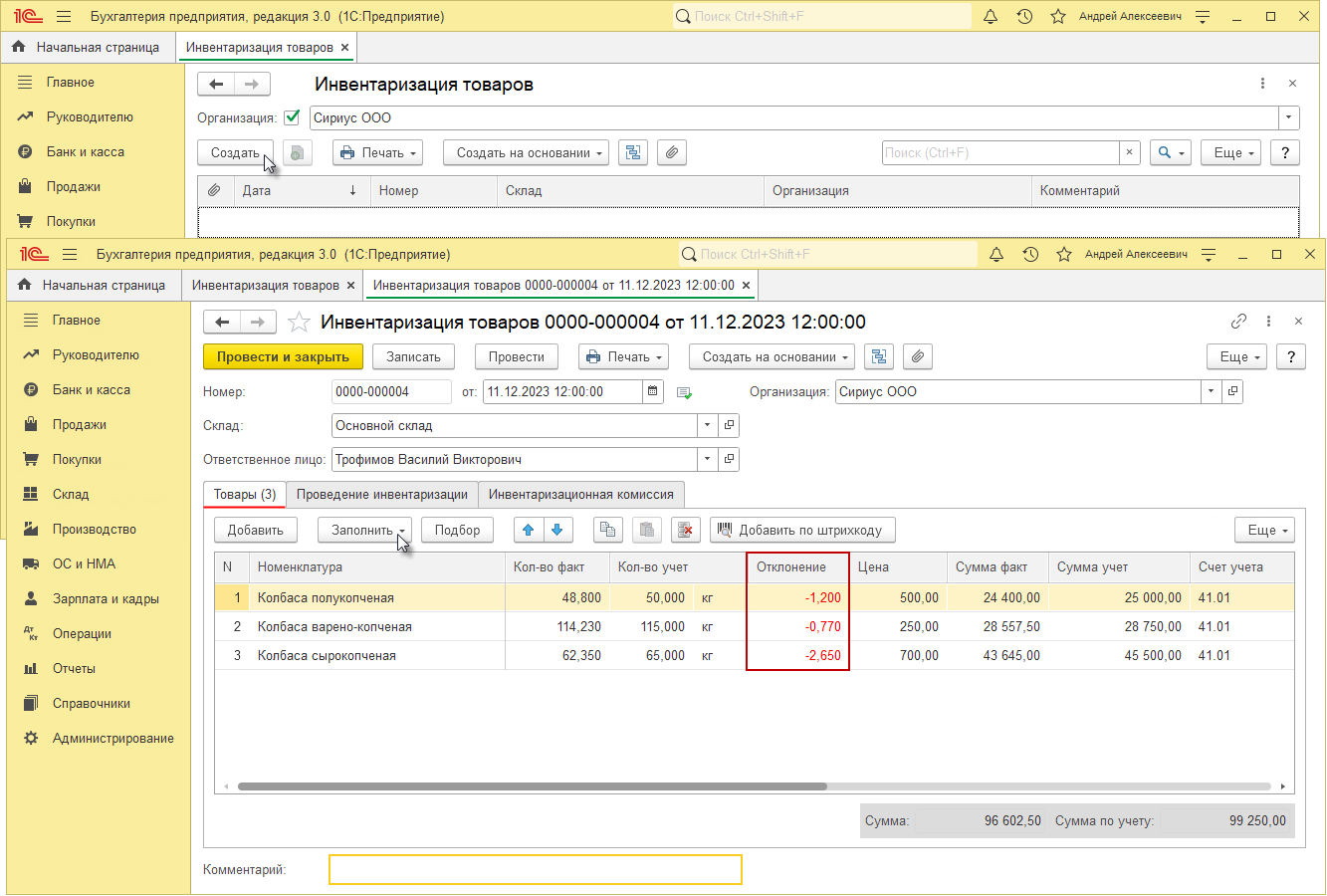Open Еще menu above the goods table
This screenshot has width=1327, height=896.
[x=1264, y=530]
